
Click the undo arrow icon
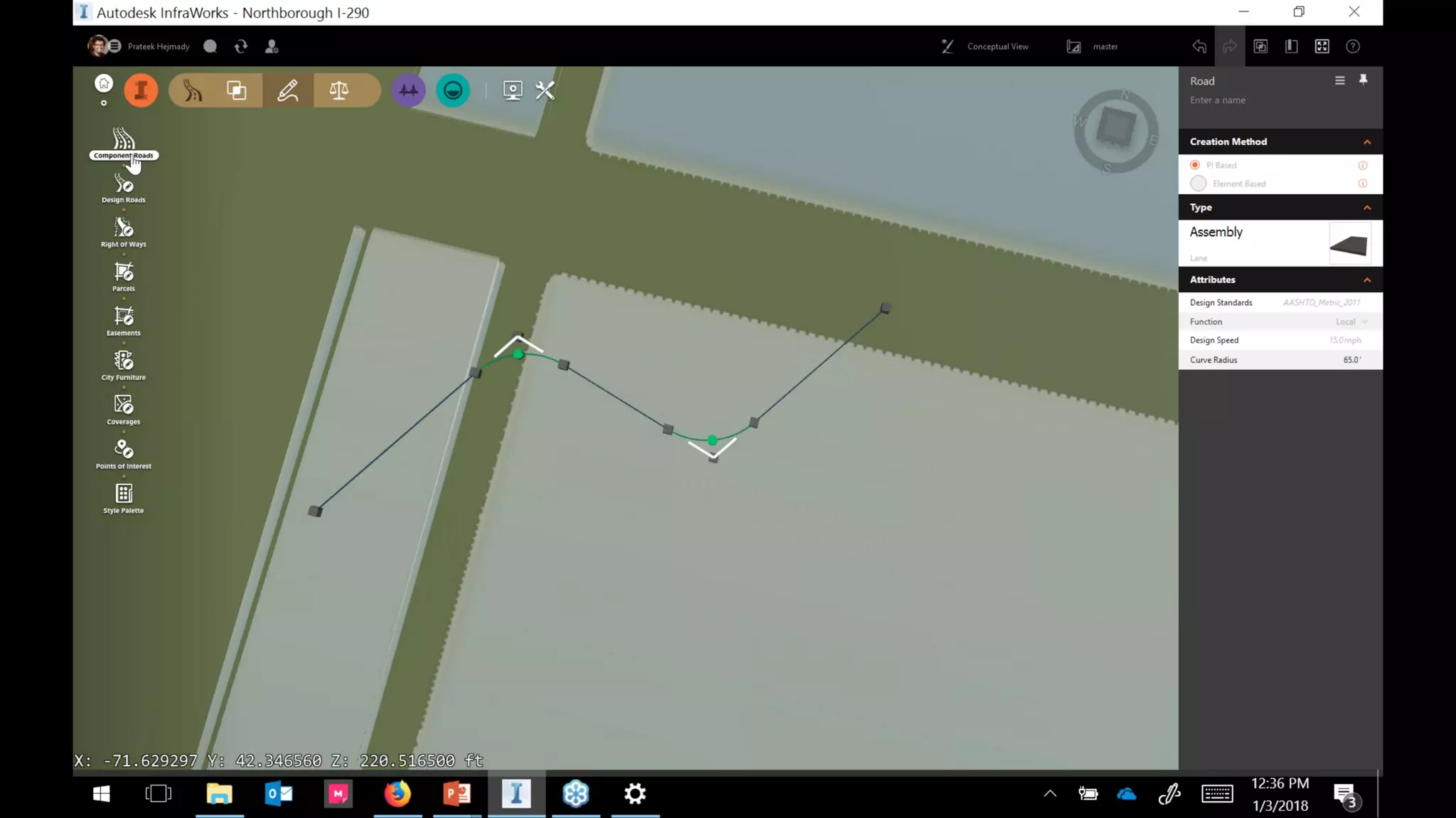[x=1199, y=46]
